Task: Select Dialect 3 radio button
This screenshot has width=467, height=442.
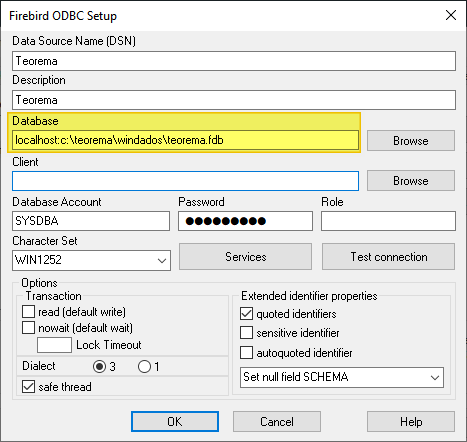Action: point(99,367)
